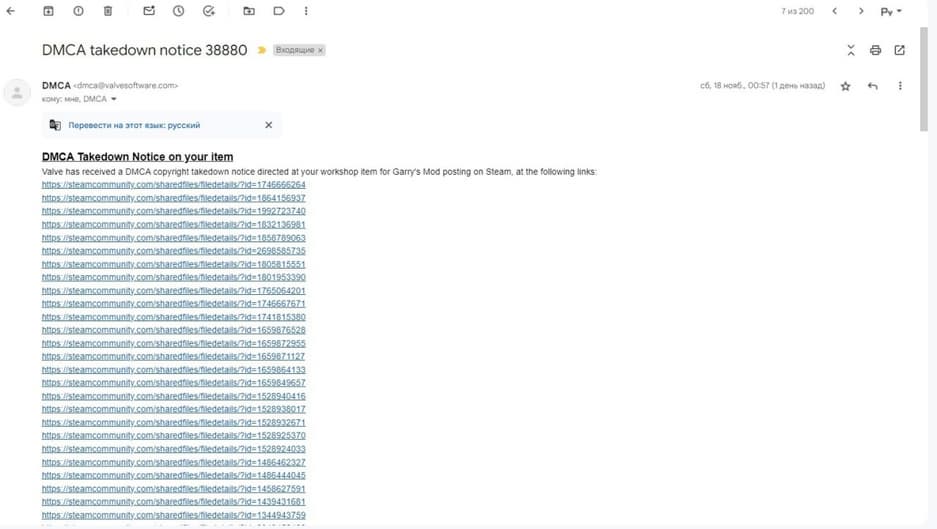This screenshot has width=937, height=529.
Task: Add email to Tasks
Action: (208, 11)
